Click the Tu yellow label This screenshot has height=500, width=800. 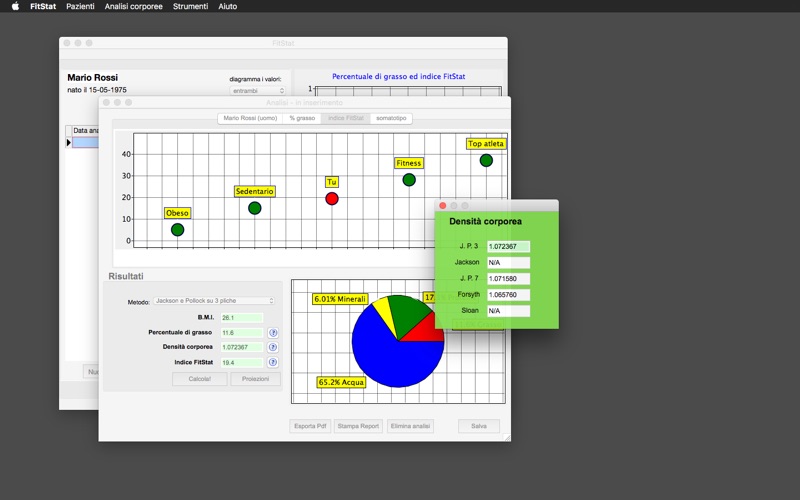click(x=332, y=182)
